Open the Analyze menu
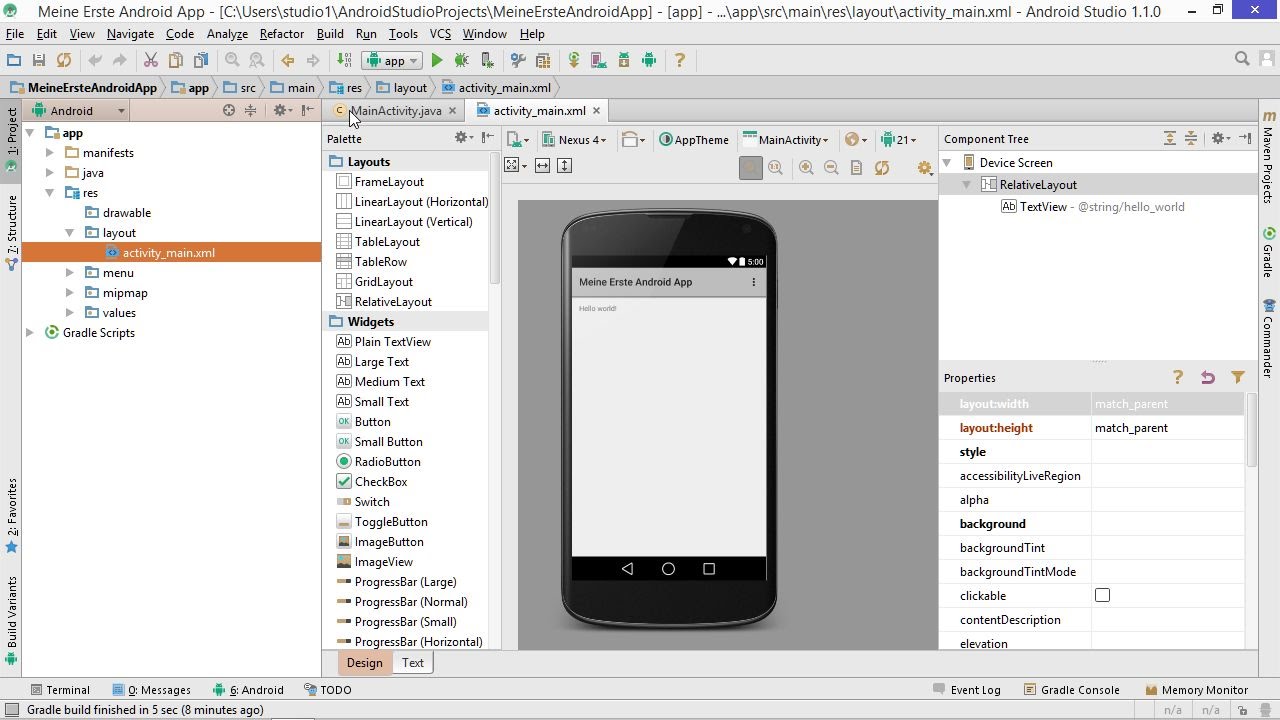 227,33
